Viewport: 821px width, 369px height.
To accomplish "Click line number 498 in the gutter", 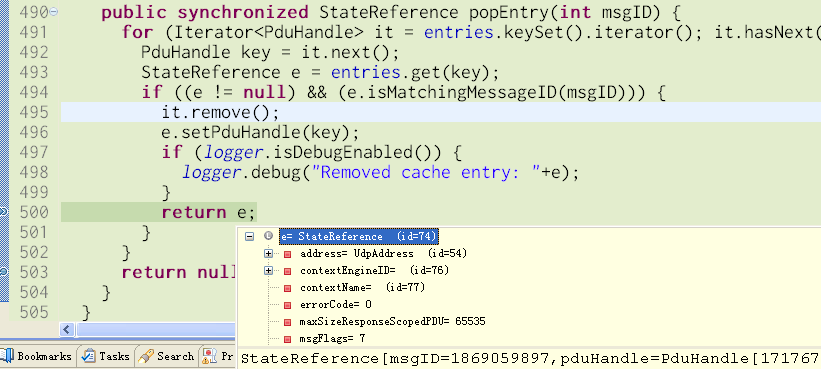I will 33,172.
